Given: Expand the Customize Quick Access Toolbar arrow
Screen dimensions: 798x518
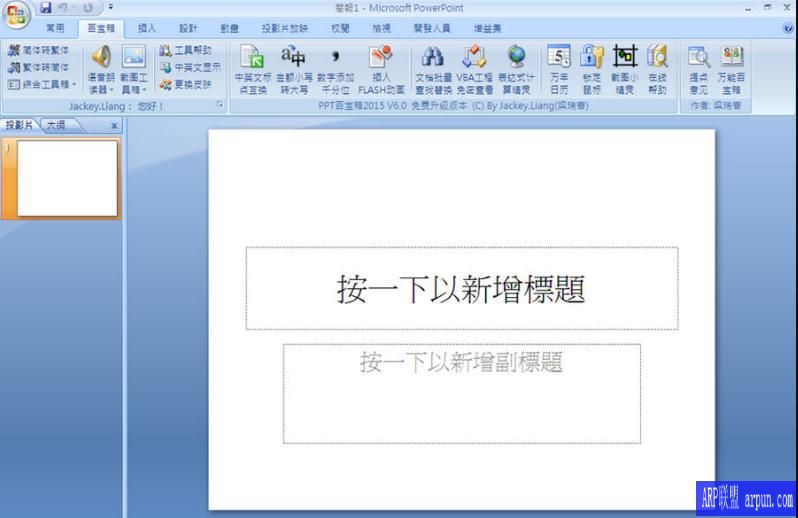Looking at the screenshot, I should click(111, 8).
